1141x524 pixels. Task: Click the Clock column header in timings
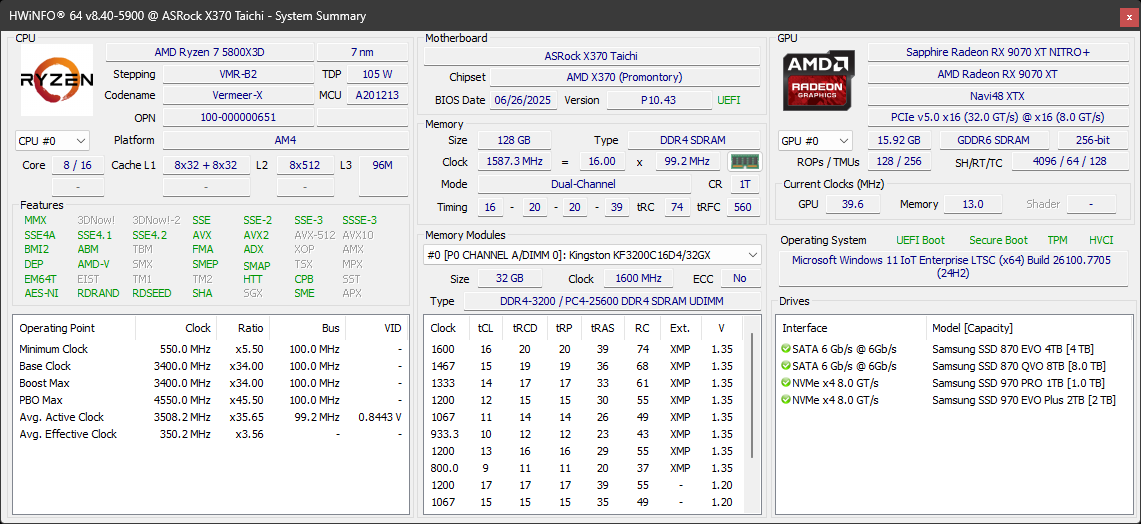(x=446, y=328)
